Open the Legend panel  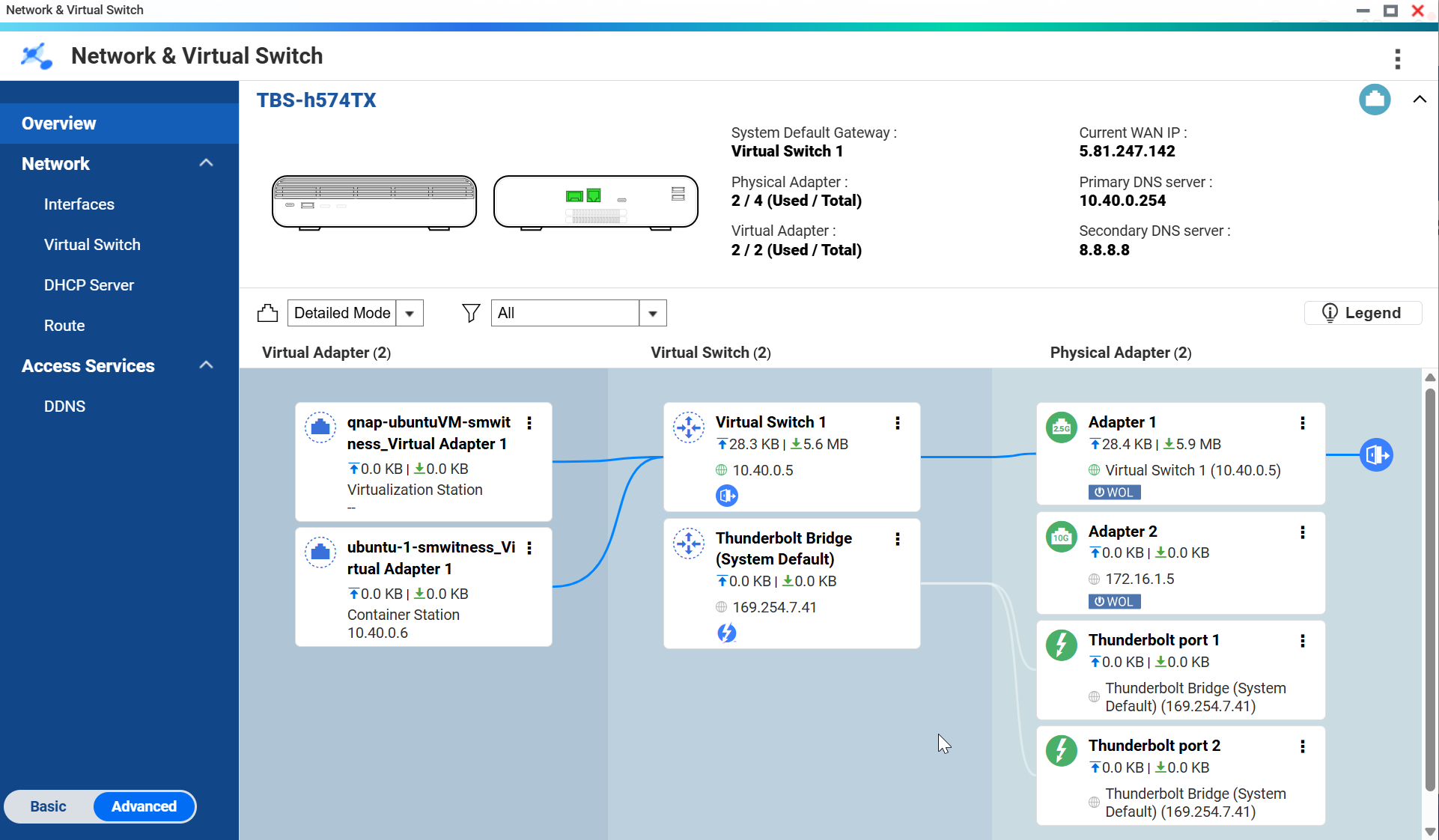click(1362, 313)
